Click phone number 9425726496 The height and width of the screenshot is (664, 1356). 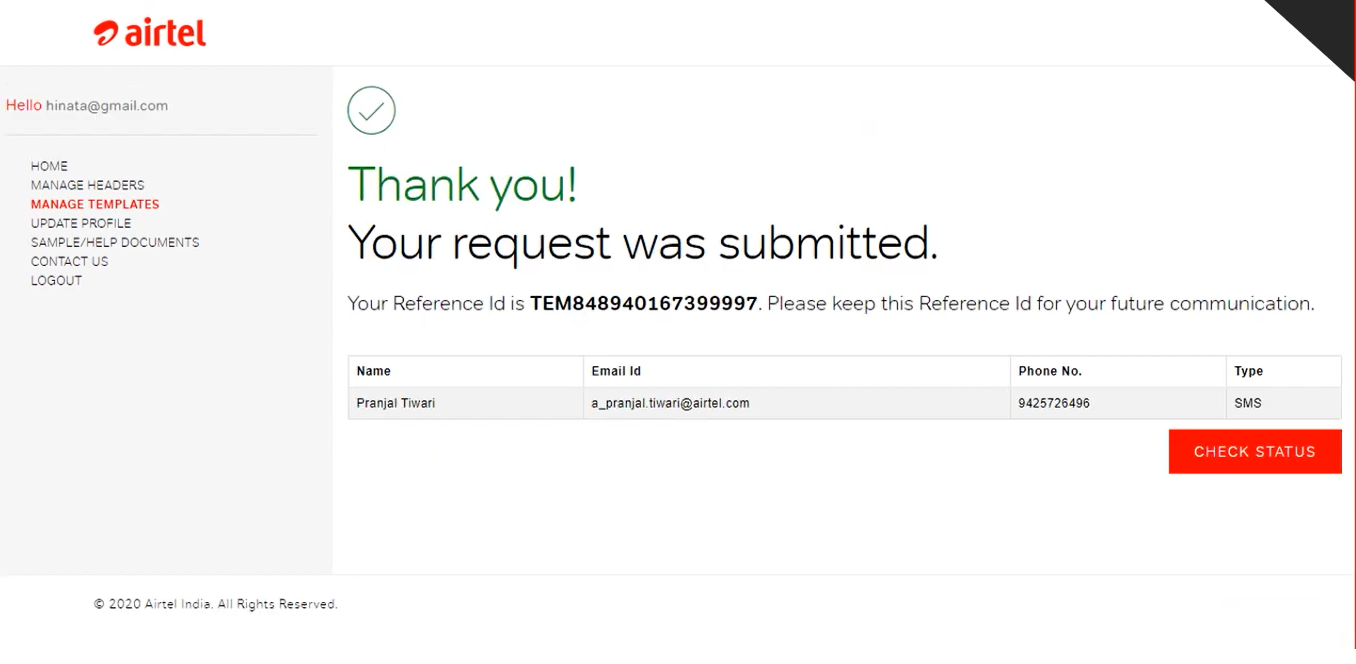point(1054,403)
